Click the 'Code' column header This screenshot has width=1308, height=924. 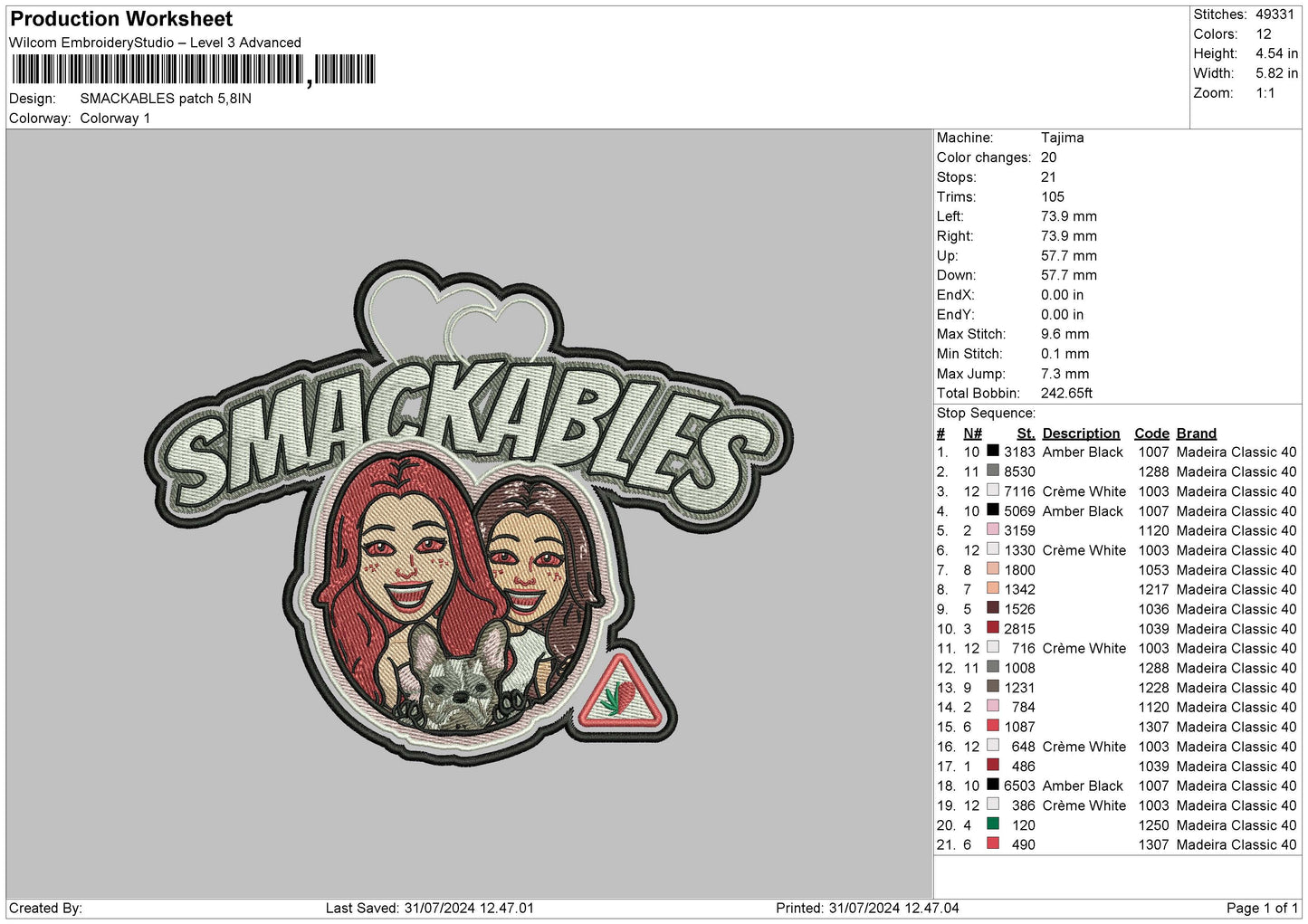(x=1151, y=433)
